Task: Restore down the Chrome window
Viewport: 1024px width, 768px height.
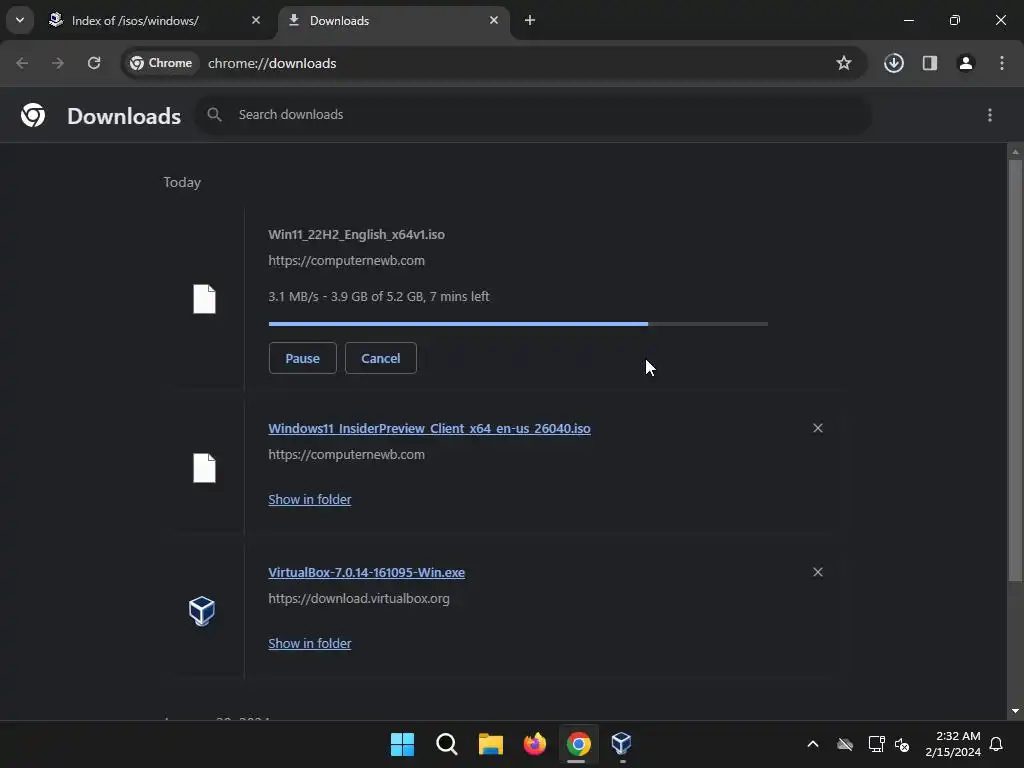Action: (x=955, y=20)
